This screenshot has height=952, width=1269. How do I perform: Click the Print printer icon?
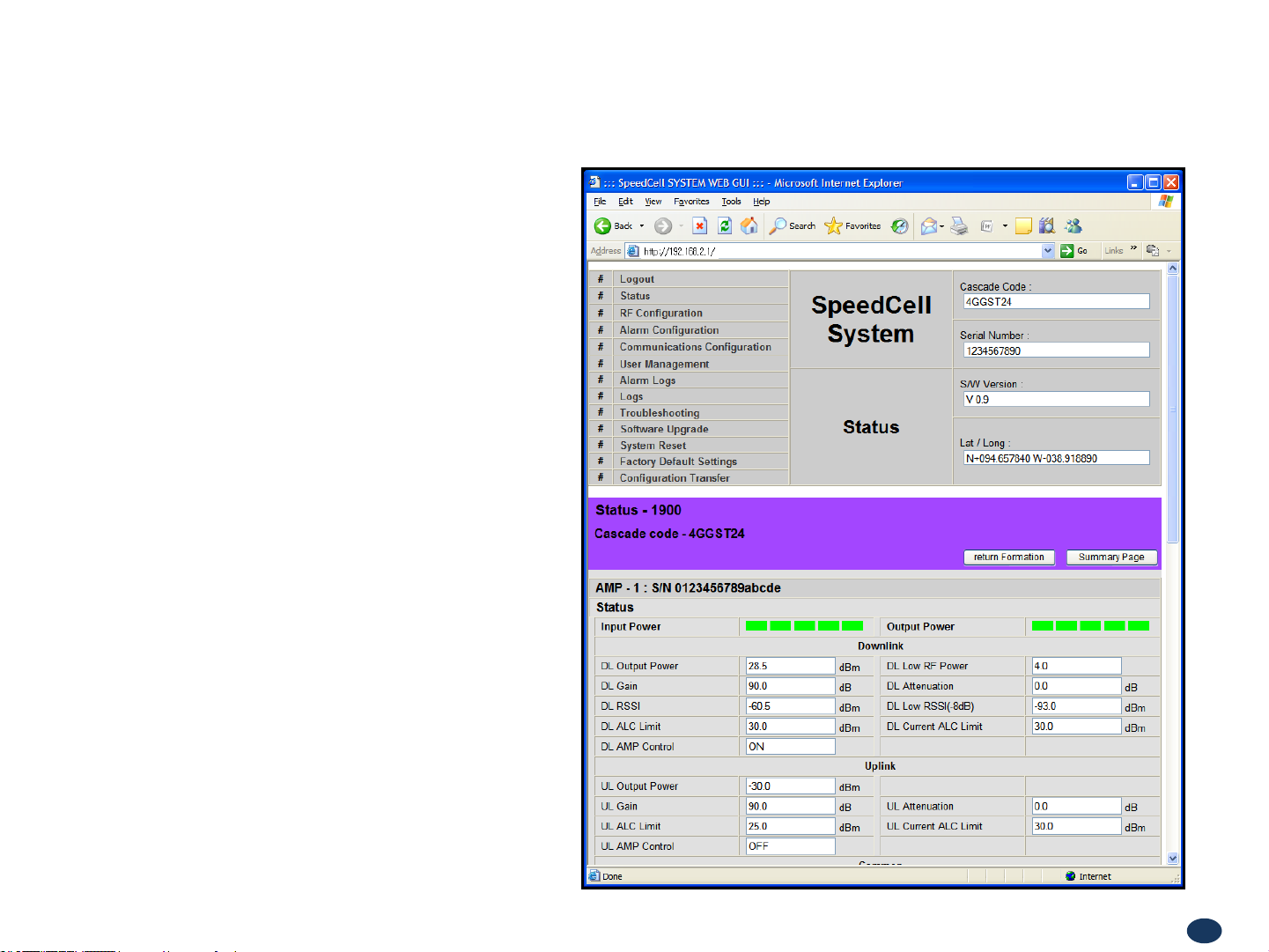pos(960,226)
